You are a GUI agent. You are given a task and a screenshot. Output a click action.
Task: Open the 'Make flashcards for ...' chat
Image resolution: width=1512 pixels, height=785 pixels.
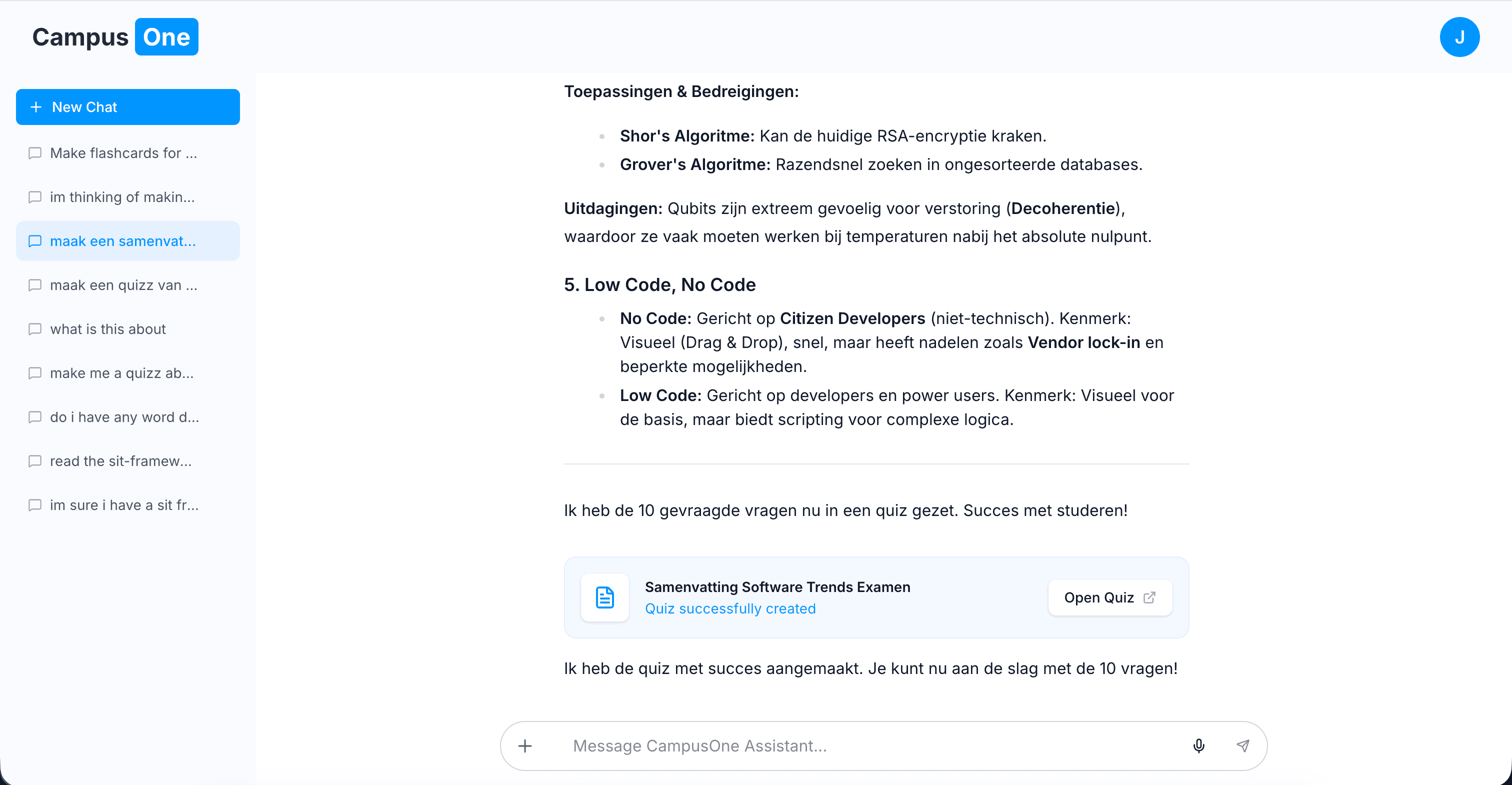click(x=123, y=153)
